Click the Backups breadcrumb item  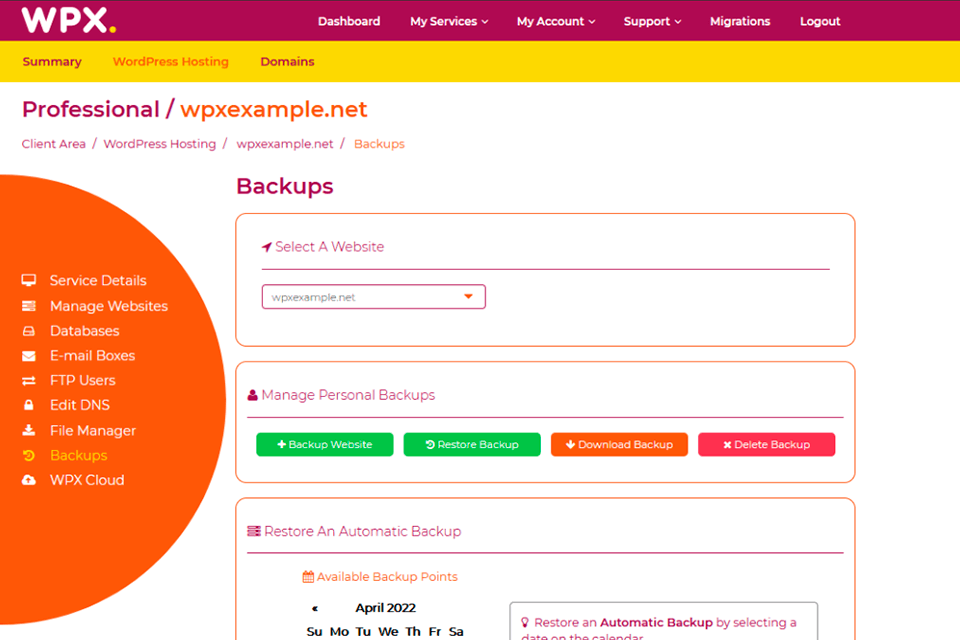(380, 144)
